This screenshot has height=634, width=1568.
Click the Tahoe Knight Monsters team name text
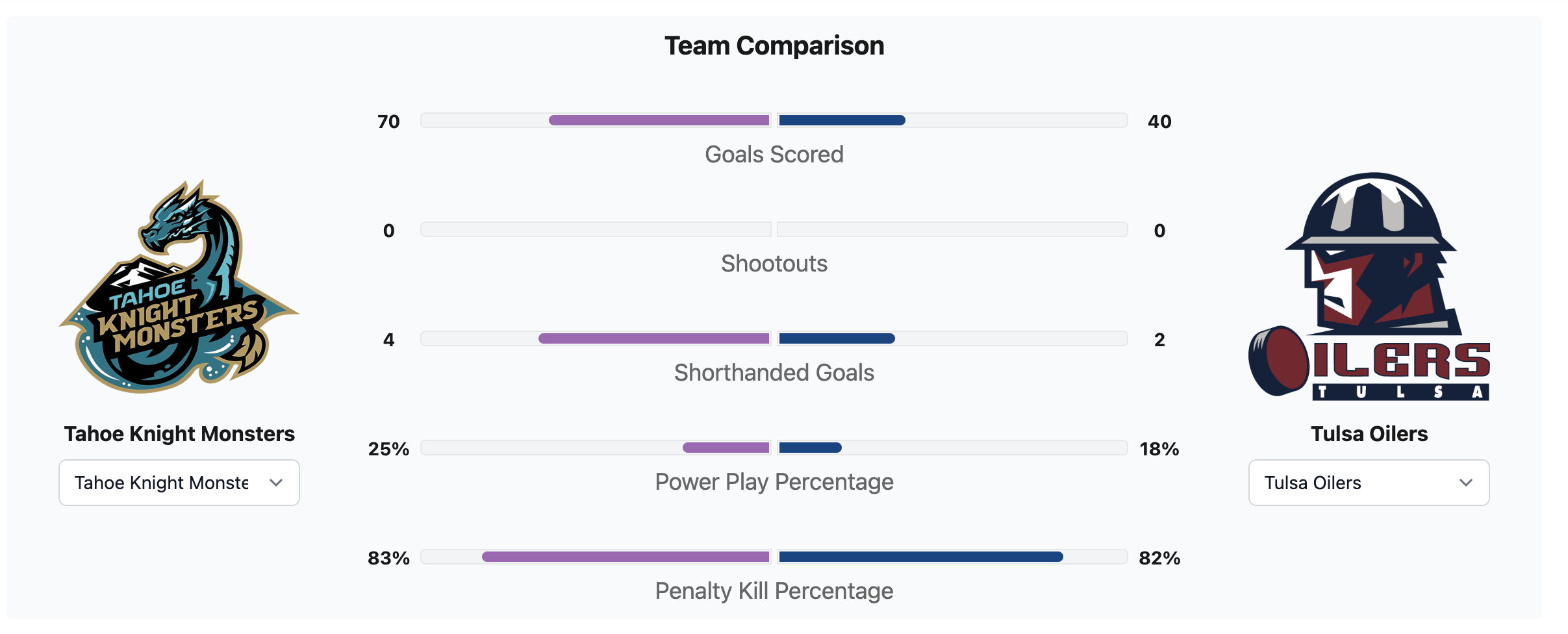[x=179, y=434]
